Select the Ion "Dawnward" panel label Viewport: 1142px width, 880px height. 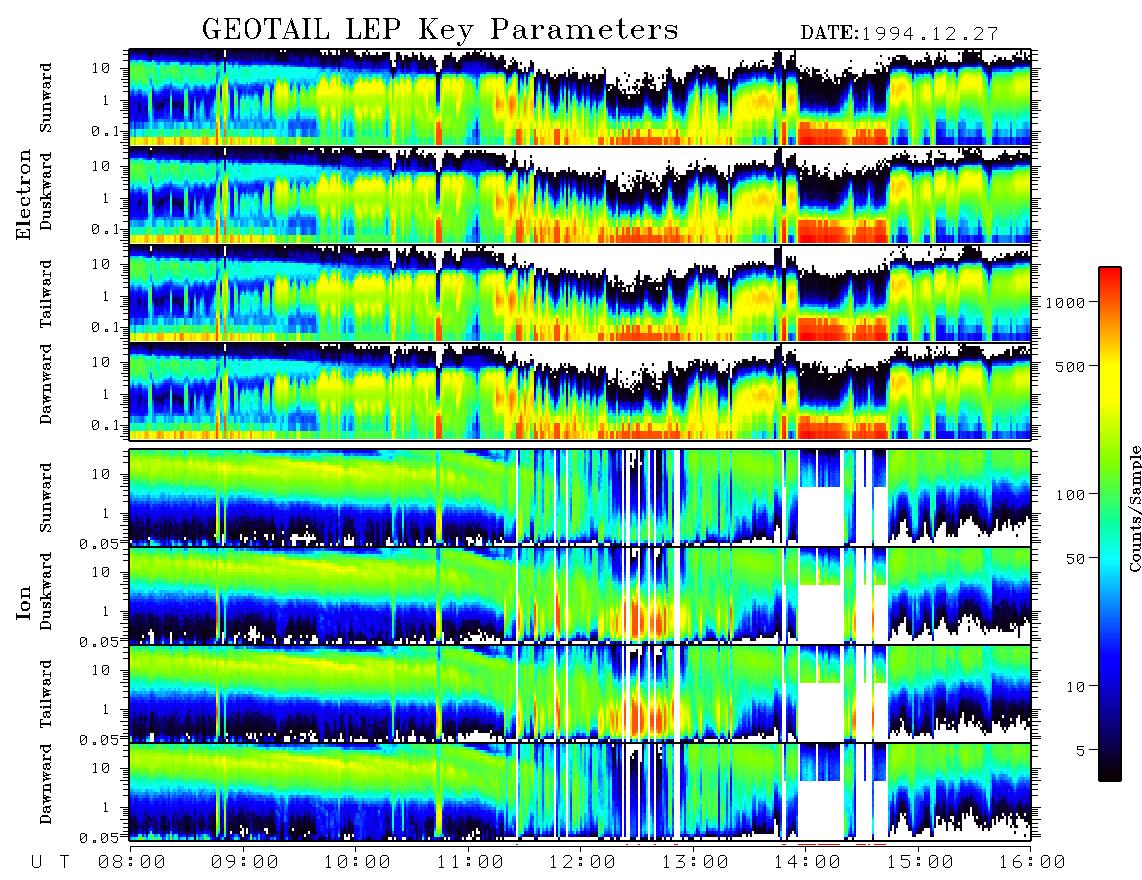pos(46,784)
